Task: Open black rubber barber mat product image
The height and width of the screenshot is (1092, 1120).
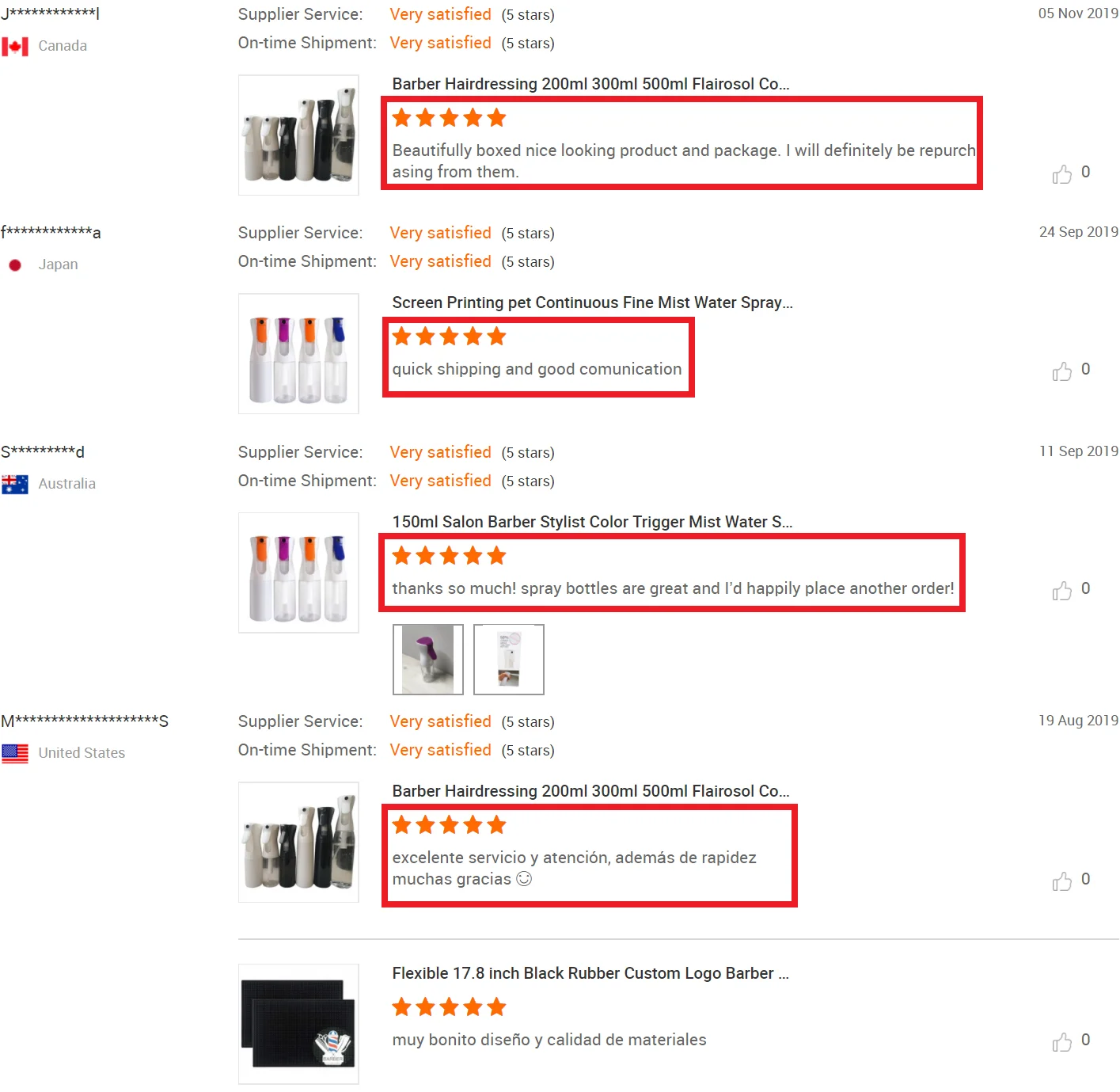Action: pyautogui.click(x=298, y=1024)
